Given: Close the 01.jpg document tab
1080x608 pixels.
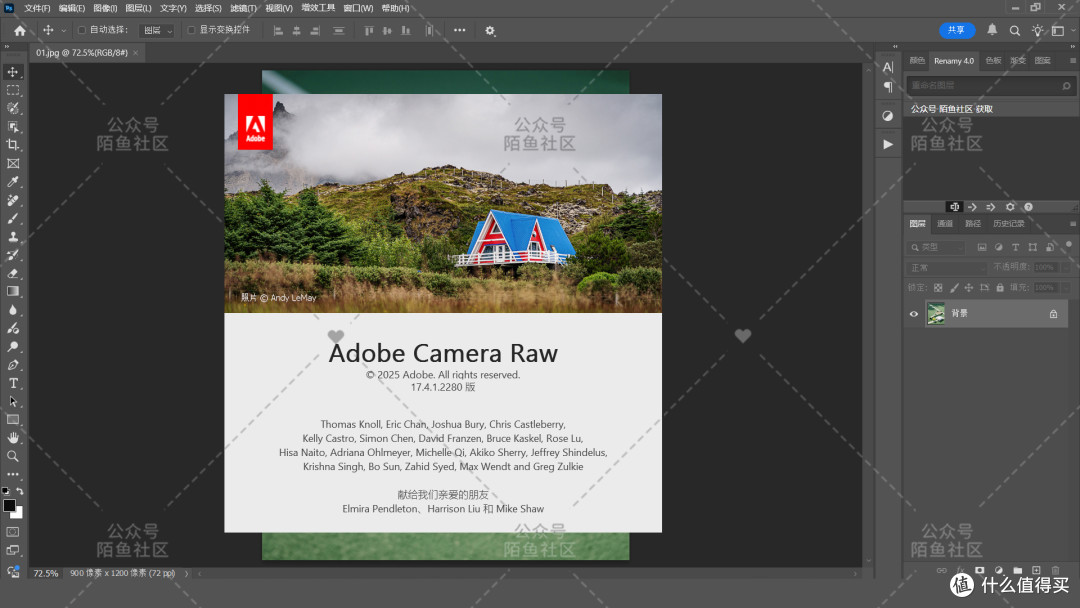Looking at the screenshot, I should [x=136, y=53].
